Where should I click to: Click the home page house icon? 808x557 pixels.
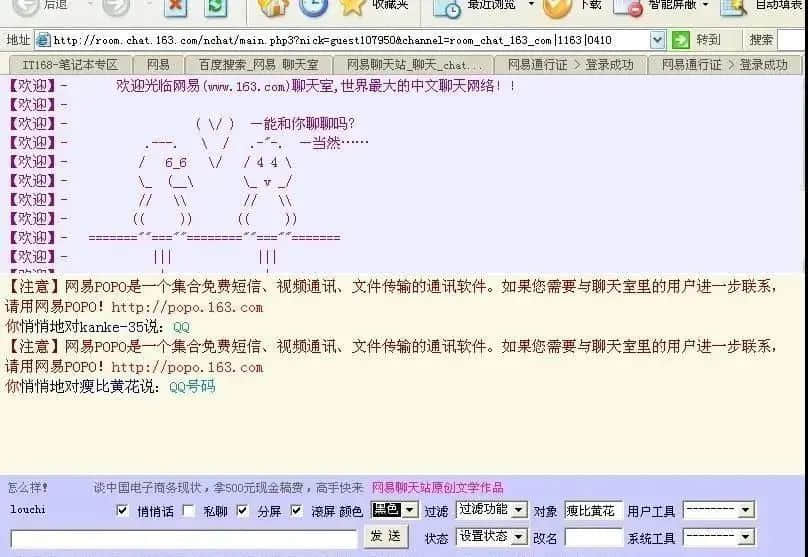click(273, 8)
